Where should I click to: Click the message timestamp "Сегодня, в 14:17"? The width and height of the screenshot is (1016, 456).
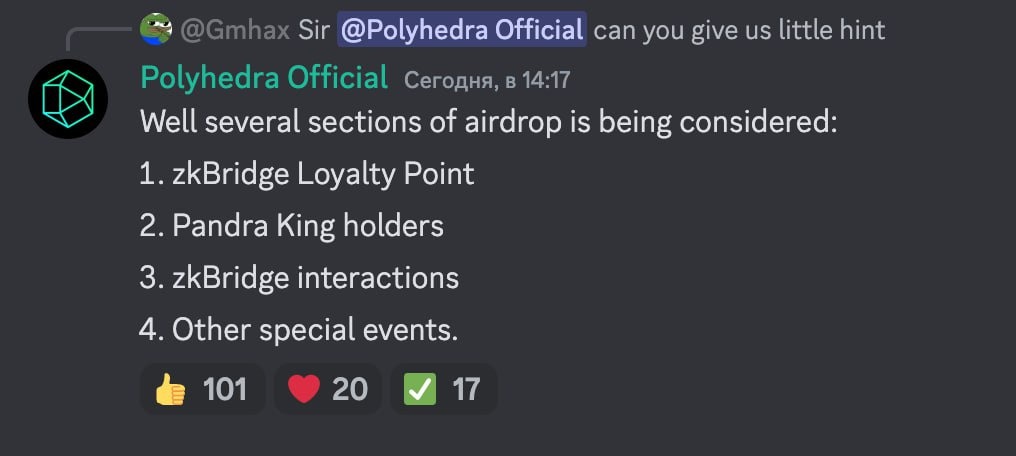coord(486,79)
